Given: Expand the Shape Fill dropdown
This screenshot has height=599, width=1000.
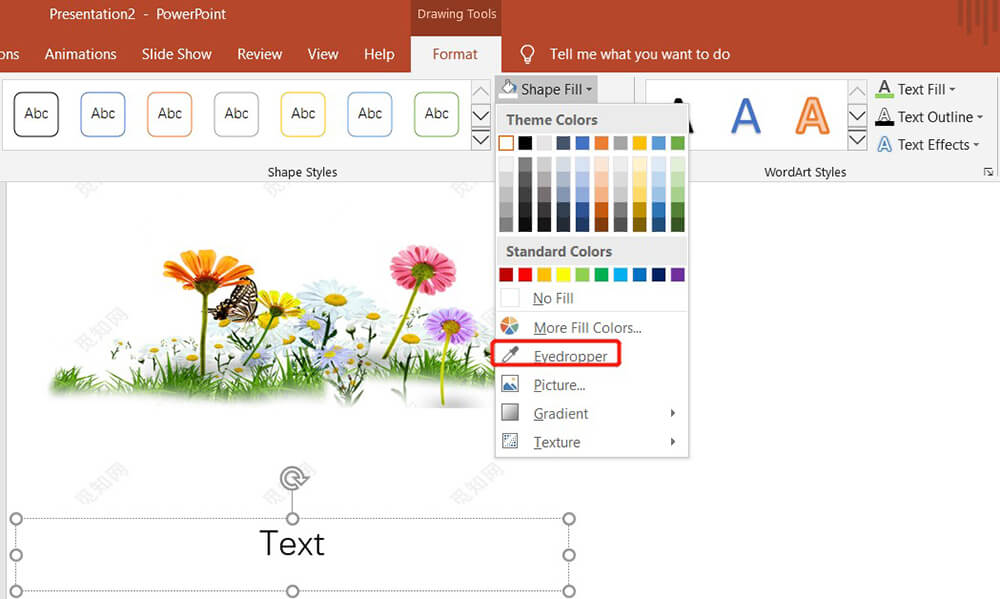Looking at the screenshot, I should [x=547, y=89].
